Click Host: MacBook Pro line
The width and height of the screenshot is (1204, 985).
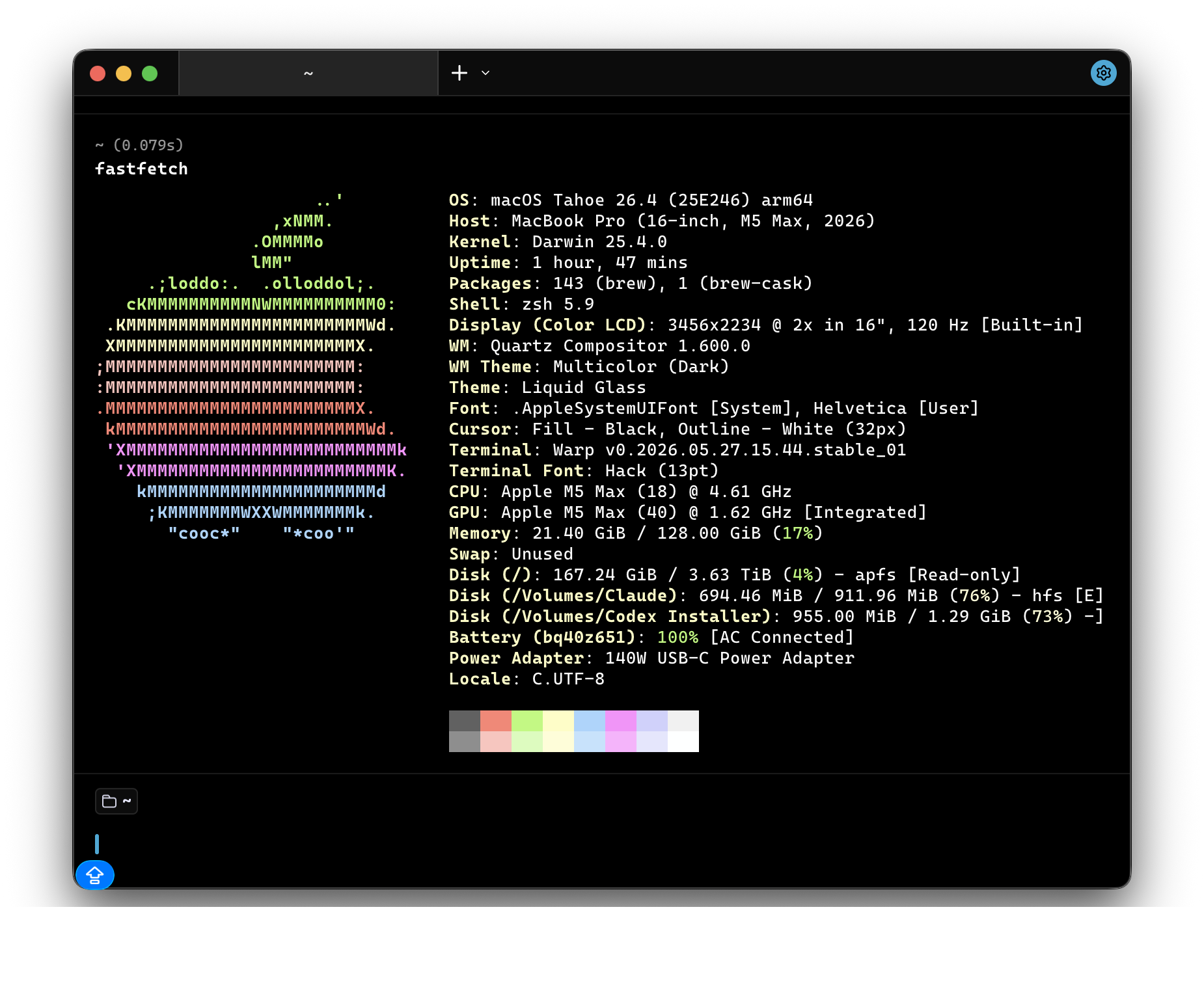tap(662, 221)
